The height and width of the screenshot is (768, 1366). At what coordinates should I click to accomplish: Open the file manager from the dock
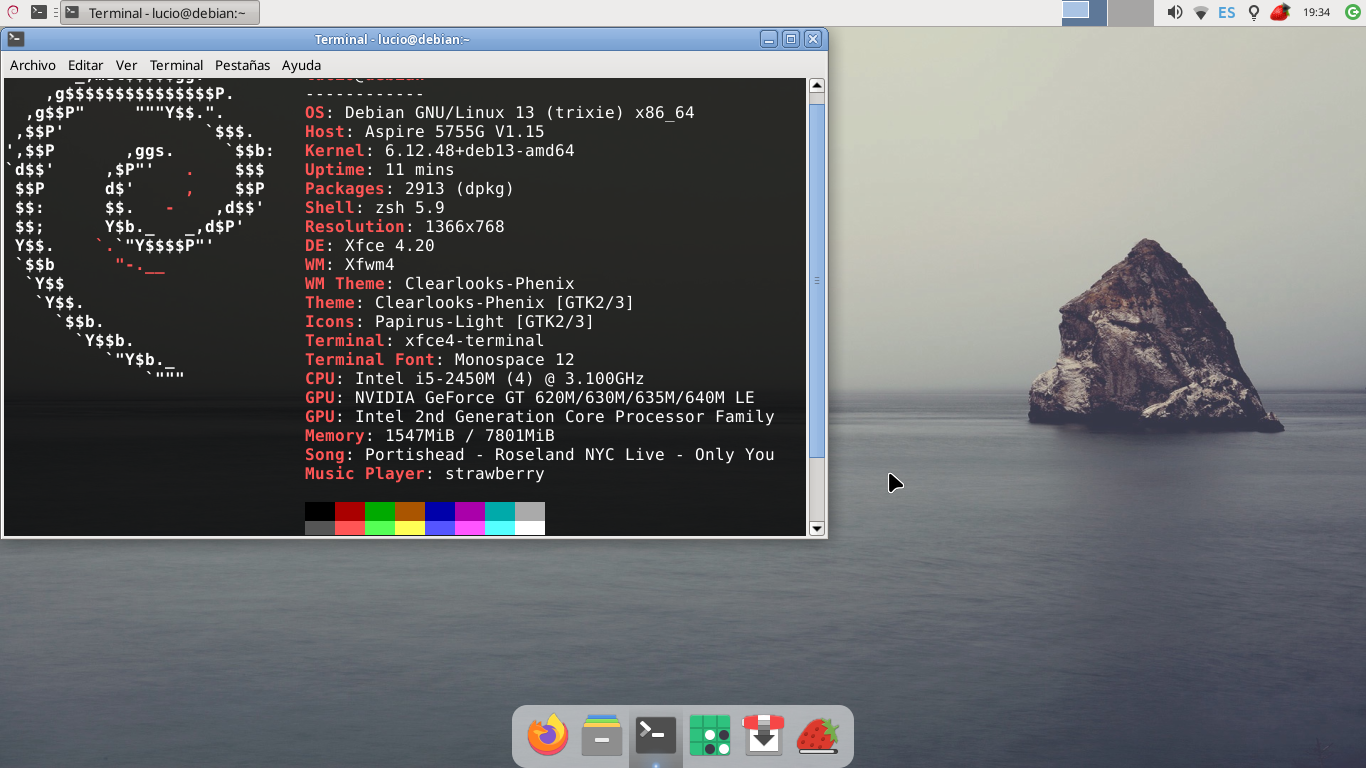pyautogui.click(x=602, y=736)
